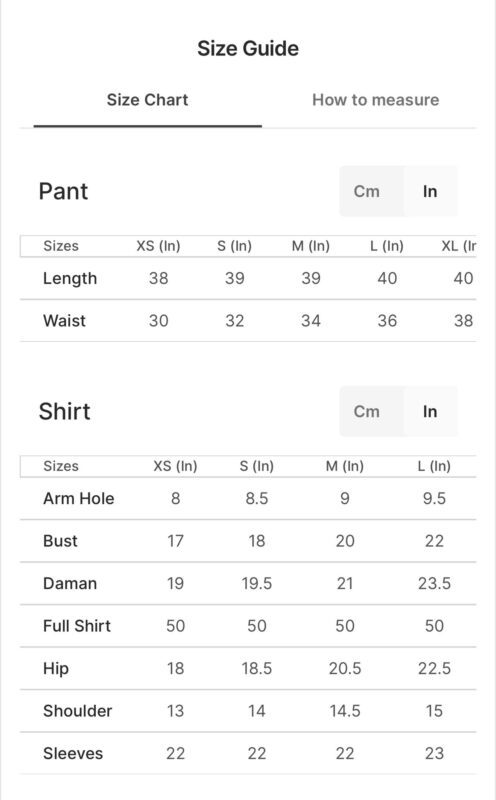
Task: Click the Shoulder row label
Action: [x=78, y=711]
